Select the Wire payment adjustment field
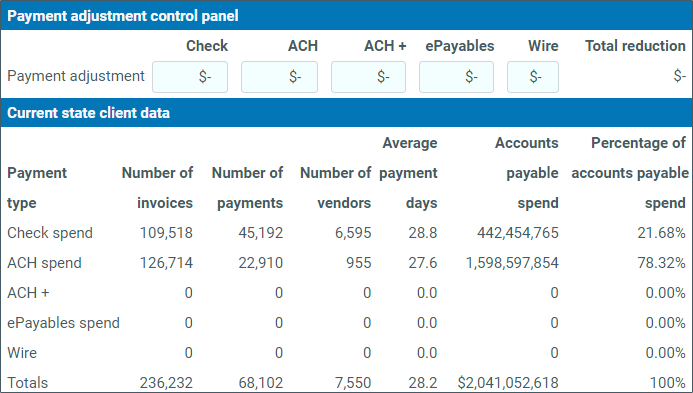 click(533, 77)
